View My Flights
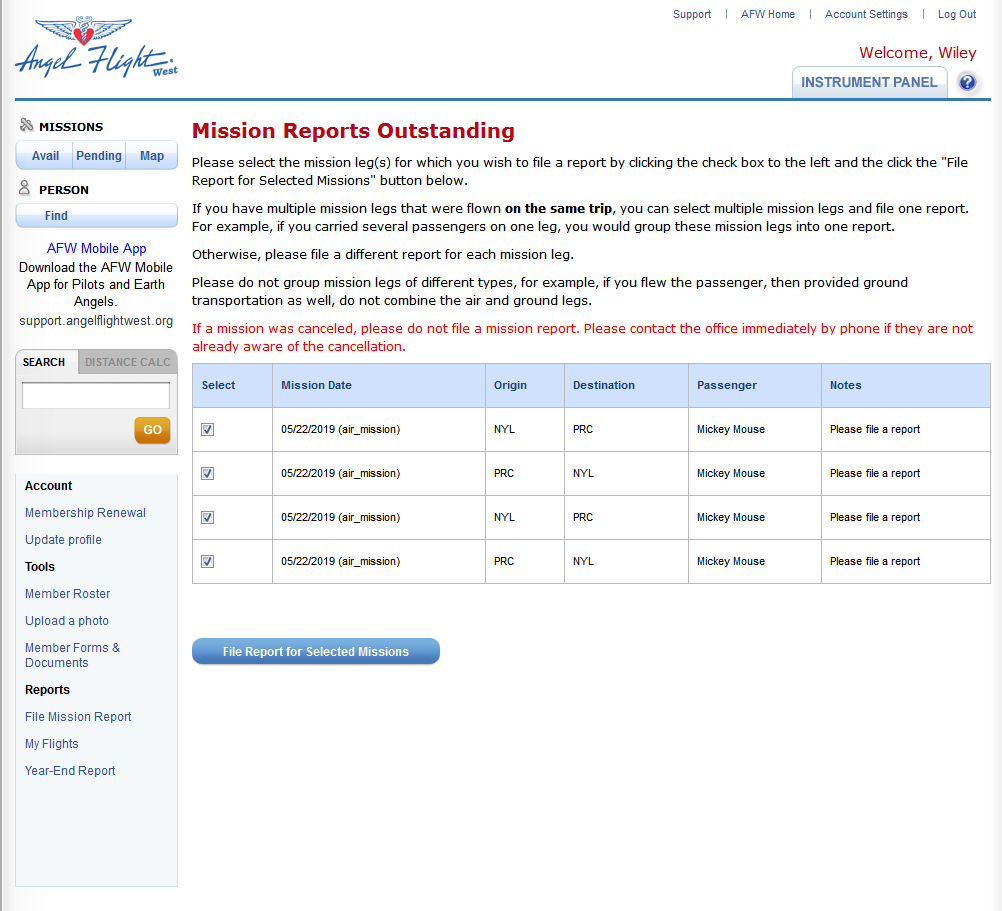 click(52, 744)
